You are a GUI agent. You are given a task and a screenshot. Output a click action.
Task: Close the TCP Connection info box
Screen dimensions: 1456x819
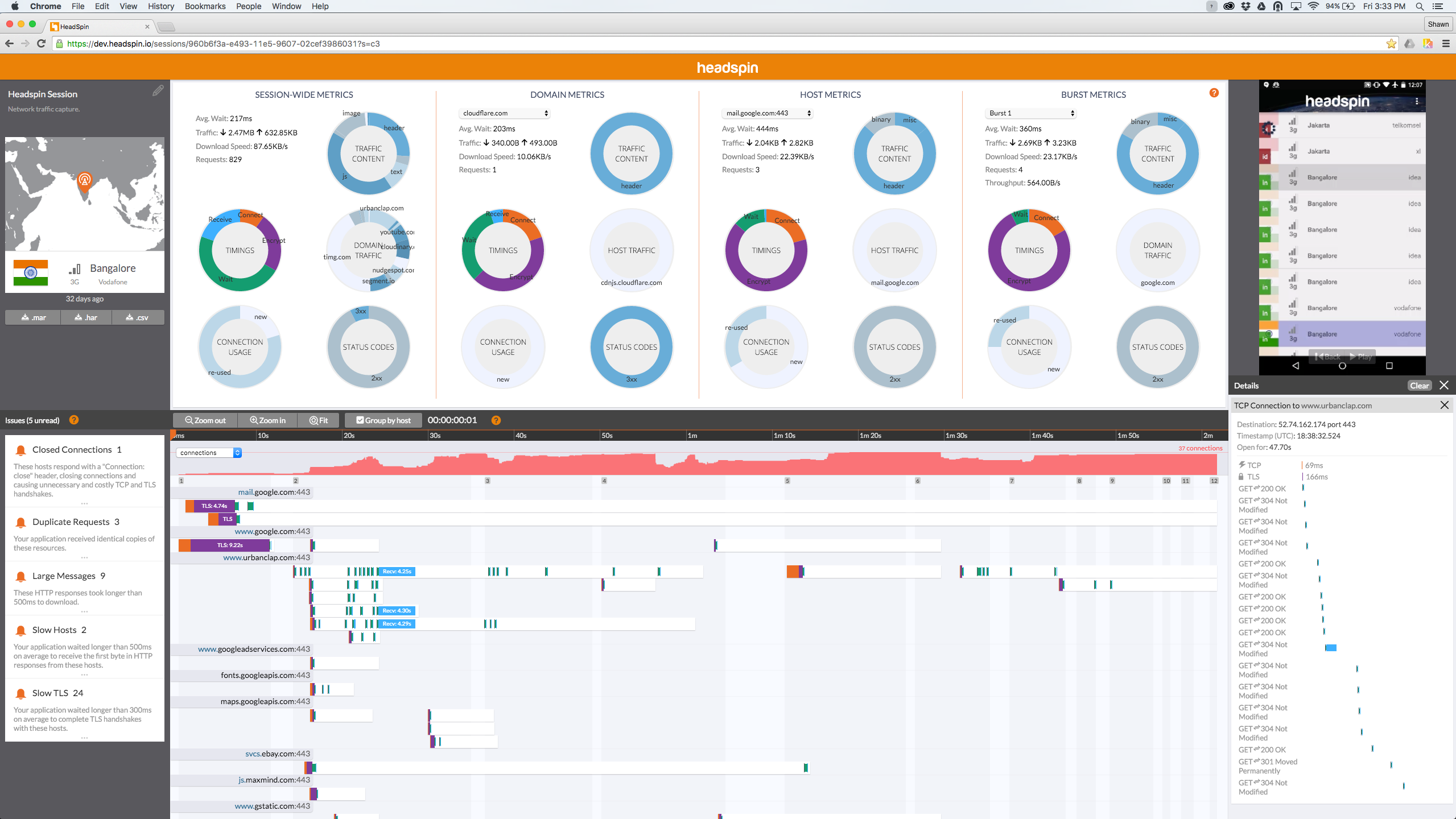[x=1445, y=405]
